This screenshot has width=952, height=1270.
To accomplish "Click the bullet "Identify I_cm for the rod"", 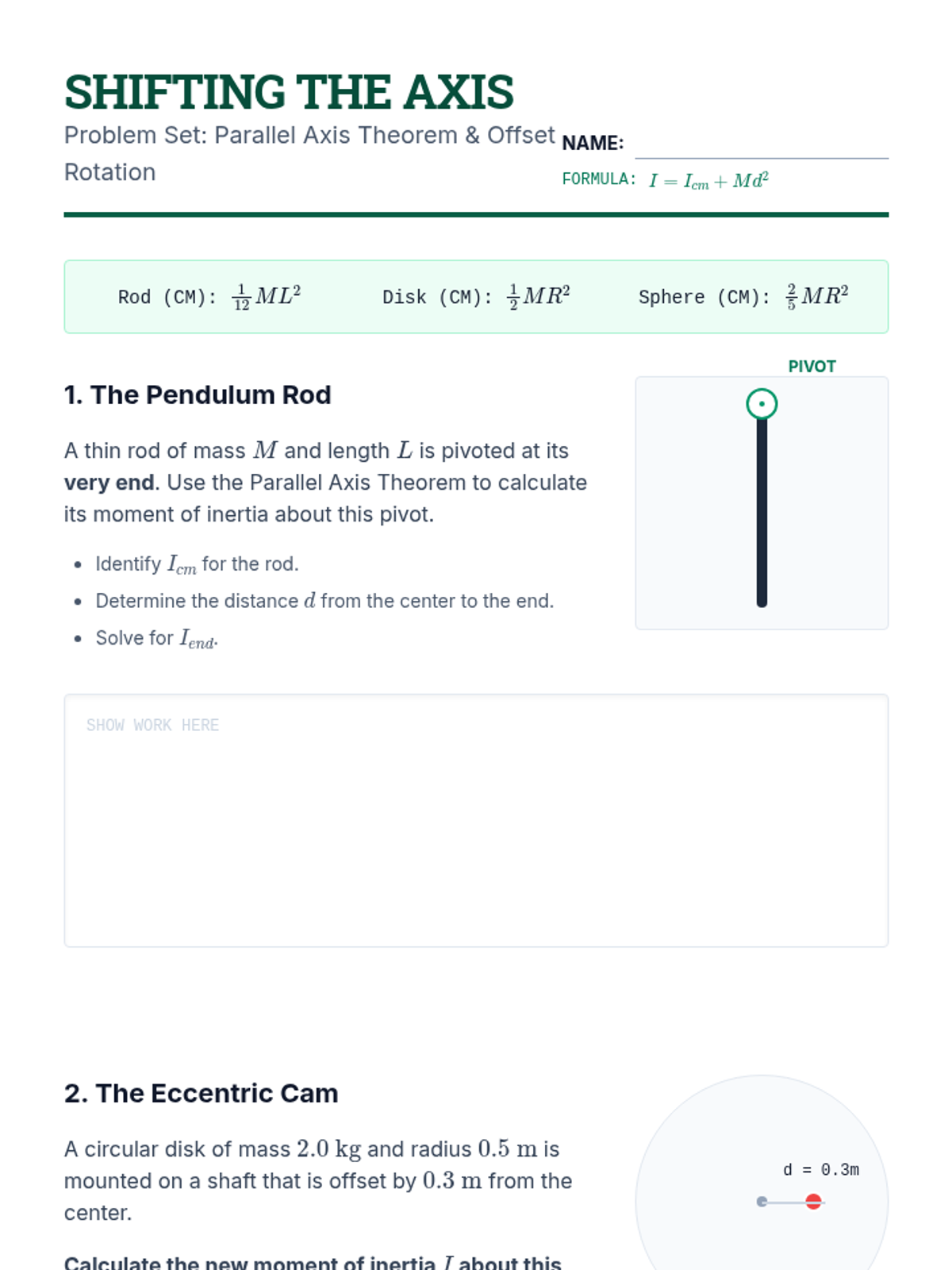I will [197, 564].
